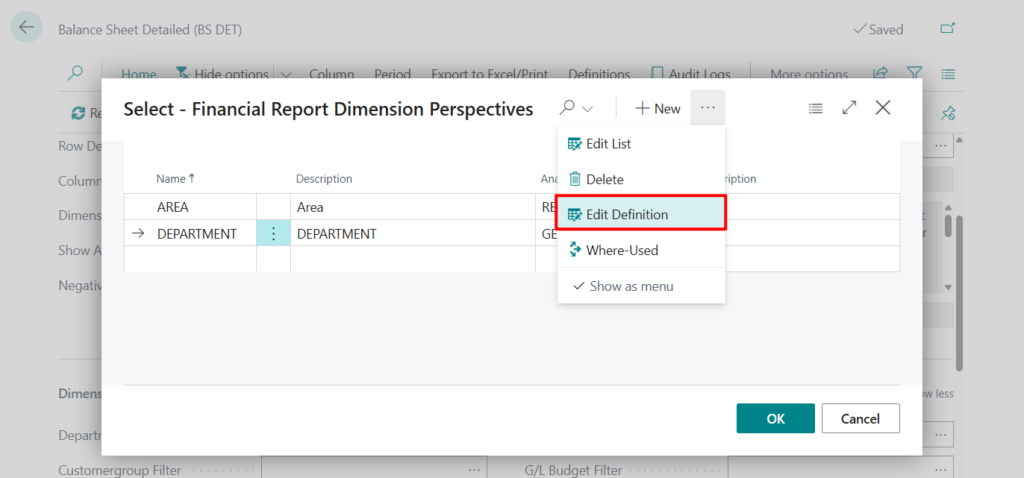Choose Edit List from the menu
The image size is (1024, 478).
[x=608, y=144]
